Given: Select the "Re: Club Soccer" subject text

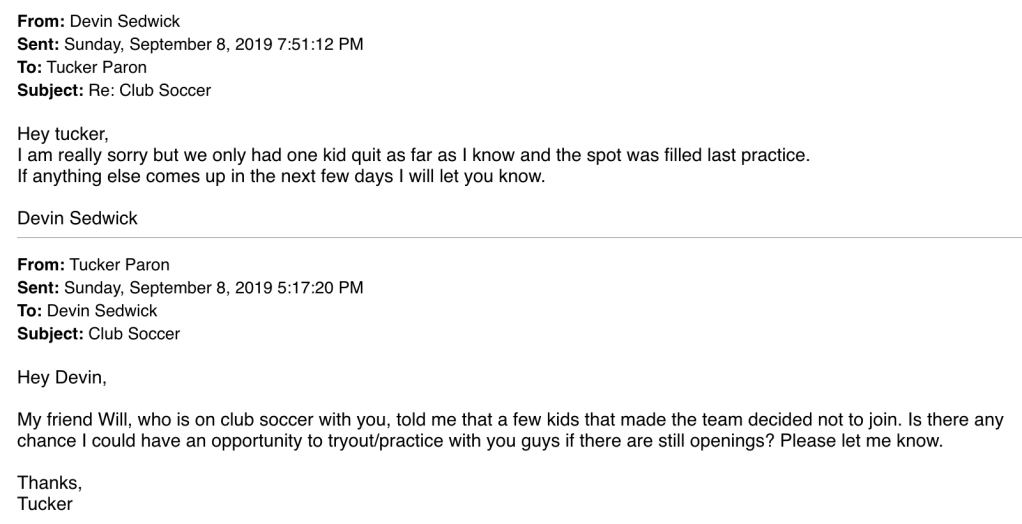Looking at the screenshot, I should click(157, 90).
